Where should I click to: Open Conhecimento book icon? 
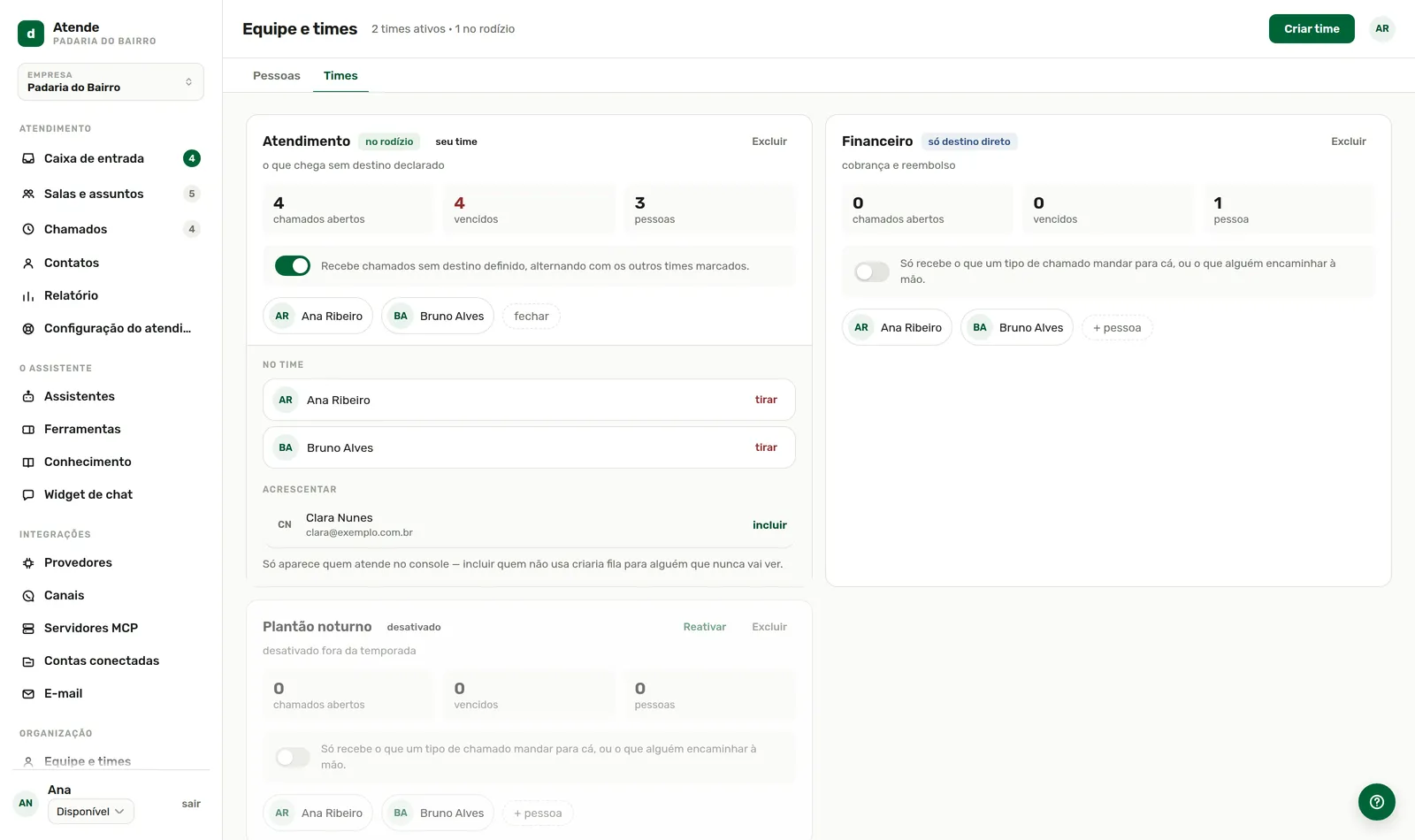pos(28,462)
